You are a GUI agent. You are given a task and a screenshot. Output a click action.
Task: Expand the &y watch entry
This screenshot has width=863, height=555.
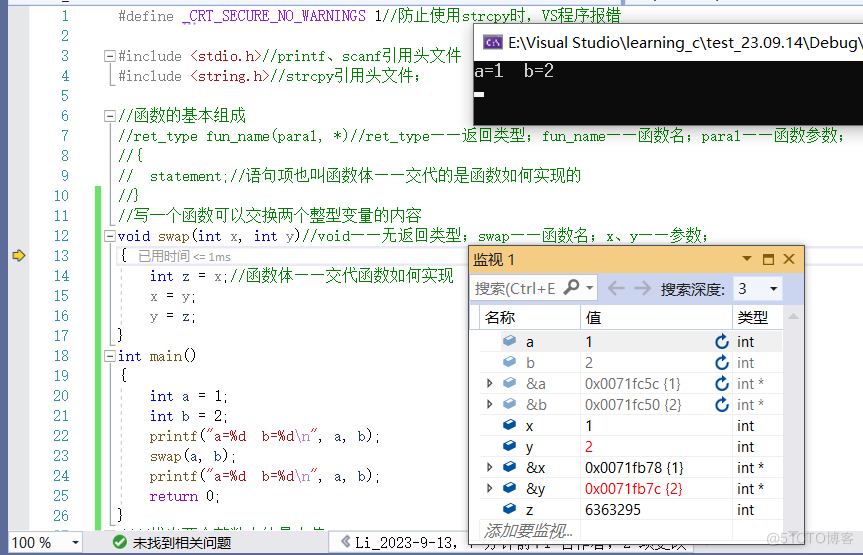pyautogui.click(x=489, y=488)
